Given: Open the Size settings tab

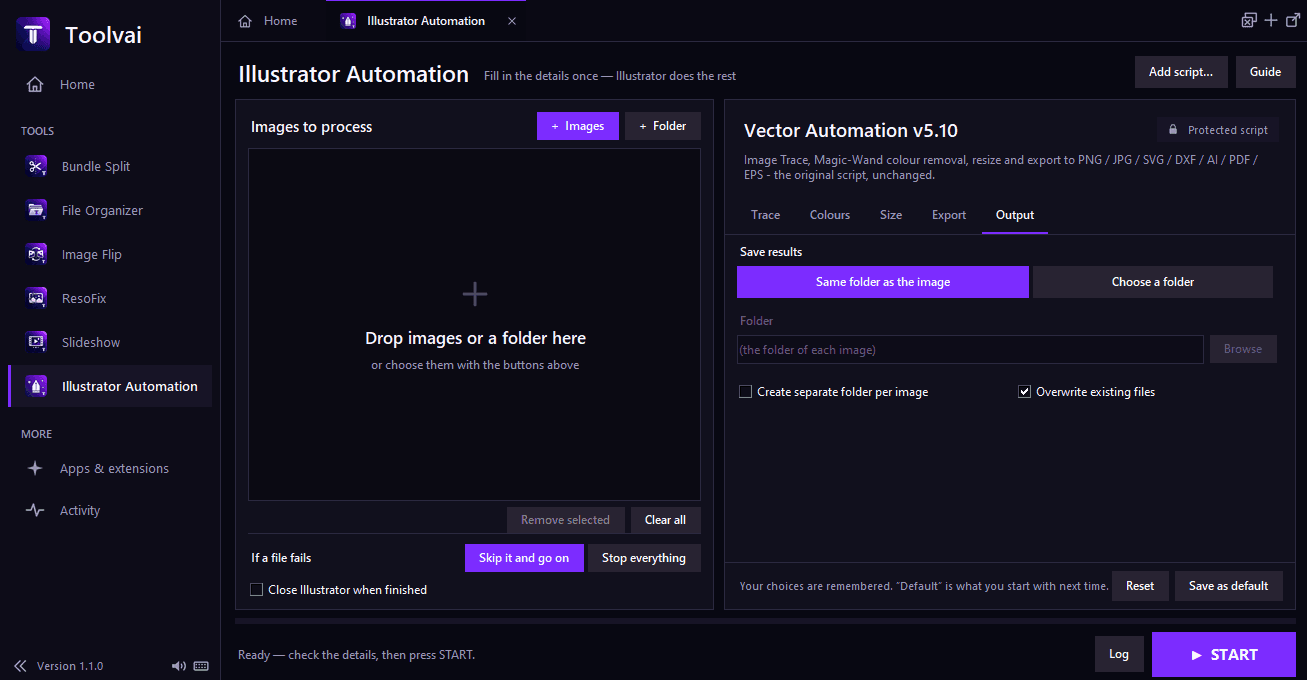Looking at the screenshot, I should click(891, 215).
